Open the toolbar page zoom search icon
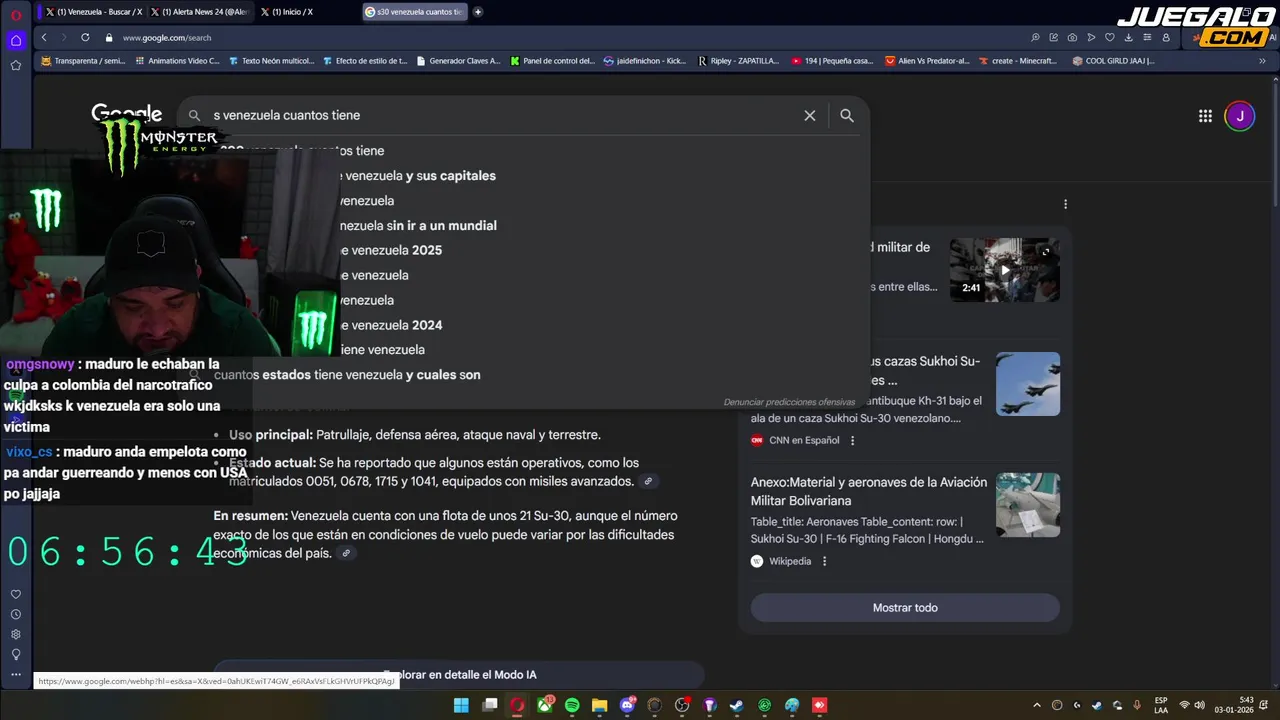Viewport: 1280px width, 720px height. pos(1035,37)
